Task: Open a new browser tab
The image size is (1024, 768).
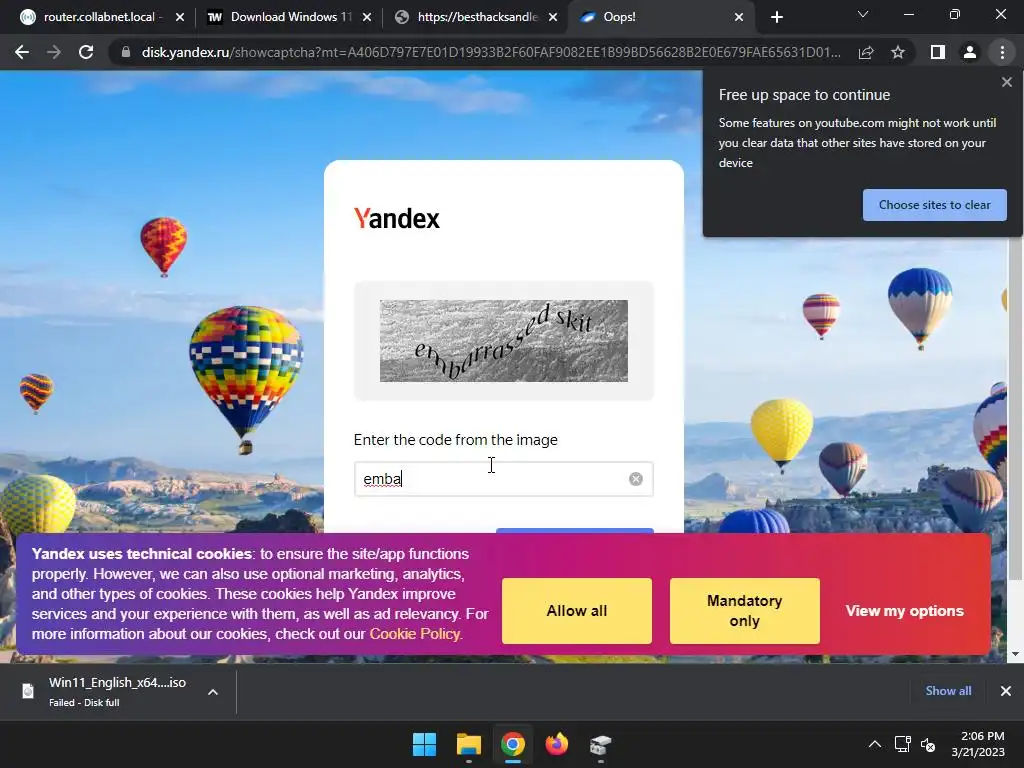Action: click(x=776, y=17)
